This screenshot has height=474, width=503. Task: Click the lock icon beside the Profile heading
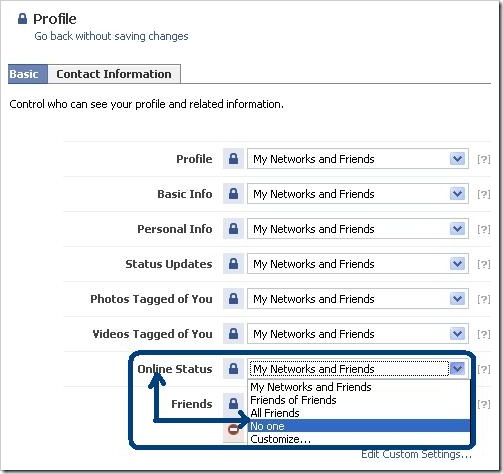click(x=22, y=19)
